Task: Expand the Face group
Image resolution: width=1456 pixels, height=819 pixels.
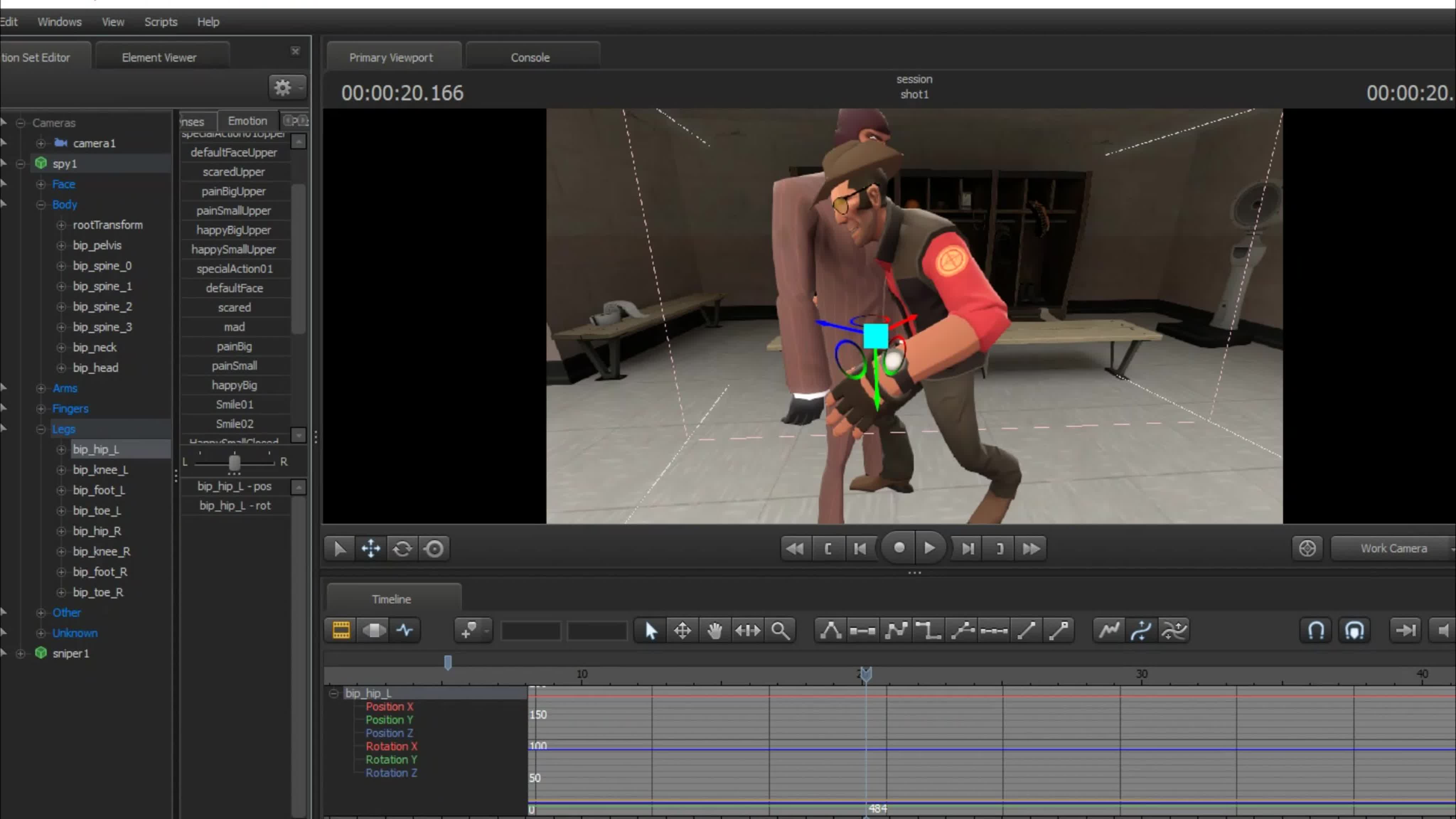Action: (41, 184)
